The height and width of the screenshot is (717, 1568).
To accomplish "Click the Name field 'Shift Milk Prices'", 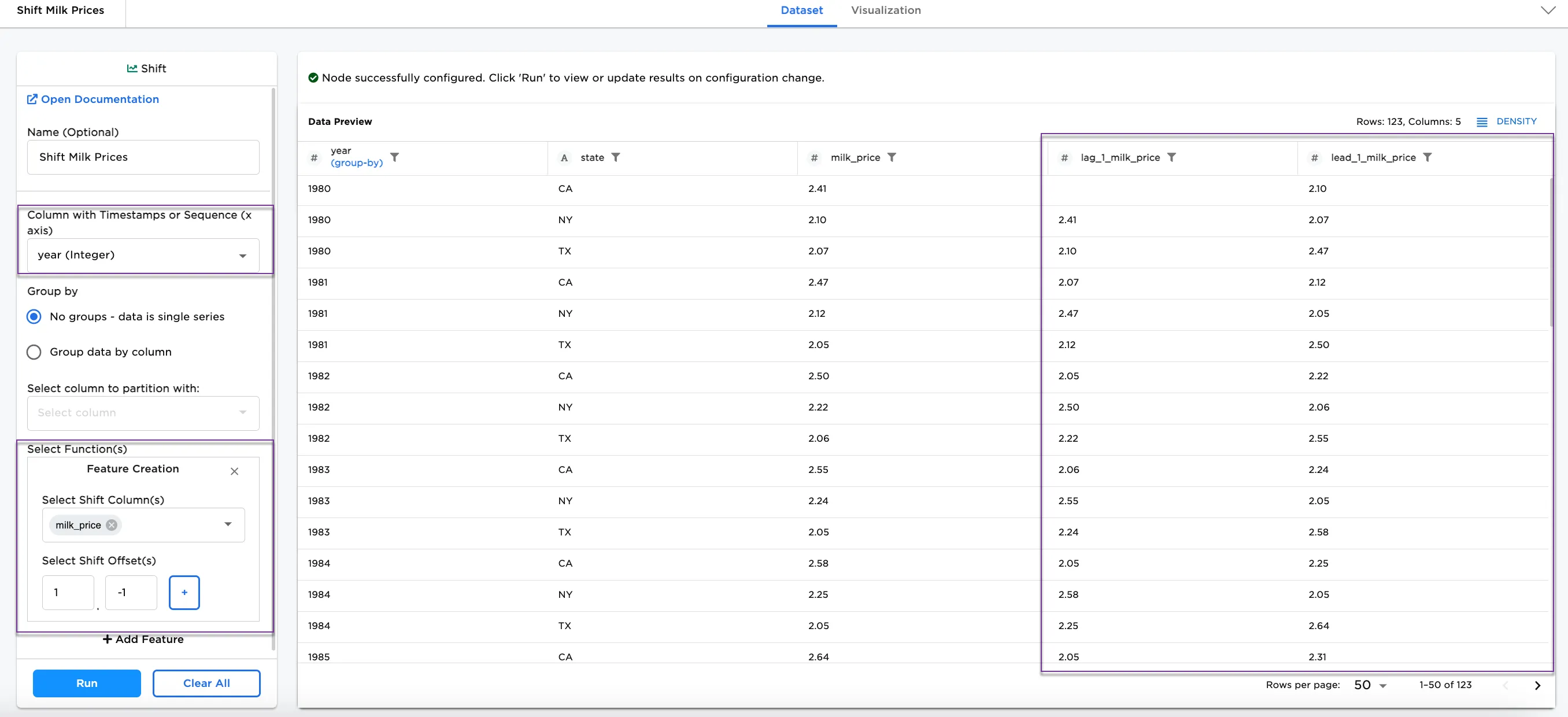I will 143,157.
